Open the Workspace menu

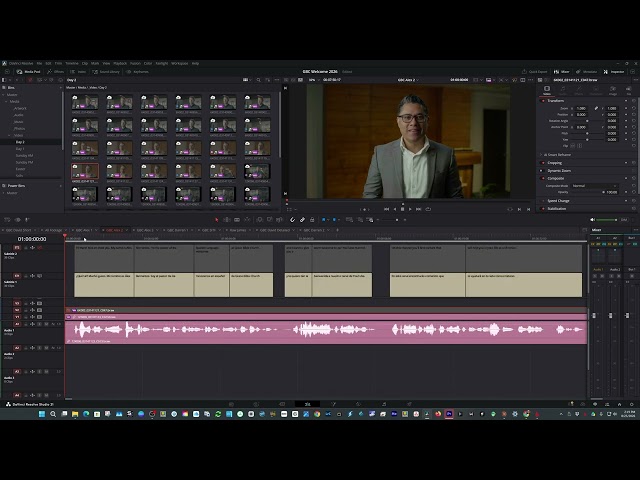pyautogui.click(x=180, y=63)
